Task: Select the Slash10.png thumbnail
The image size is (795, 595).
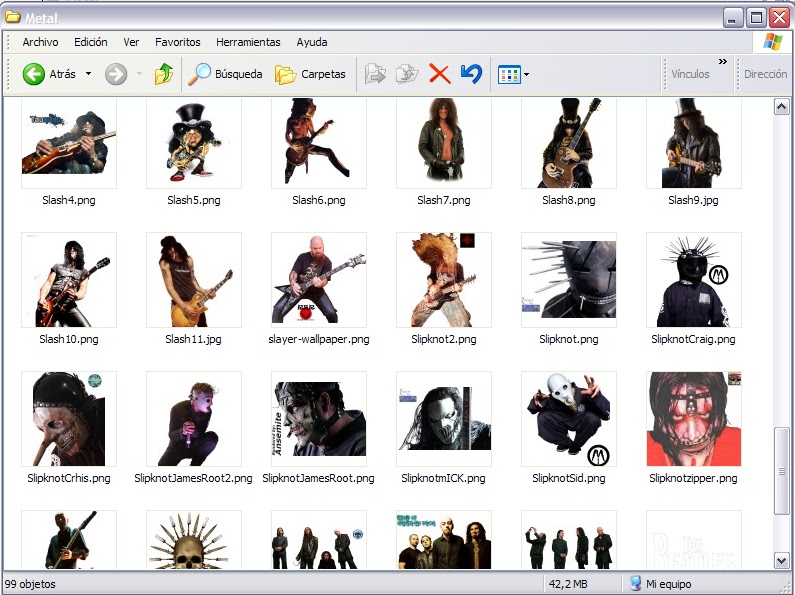Action: (69, 280)
